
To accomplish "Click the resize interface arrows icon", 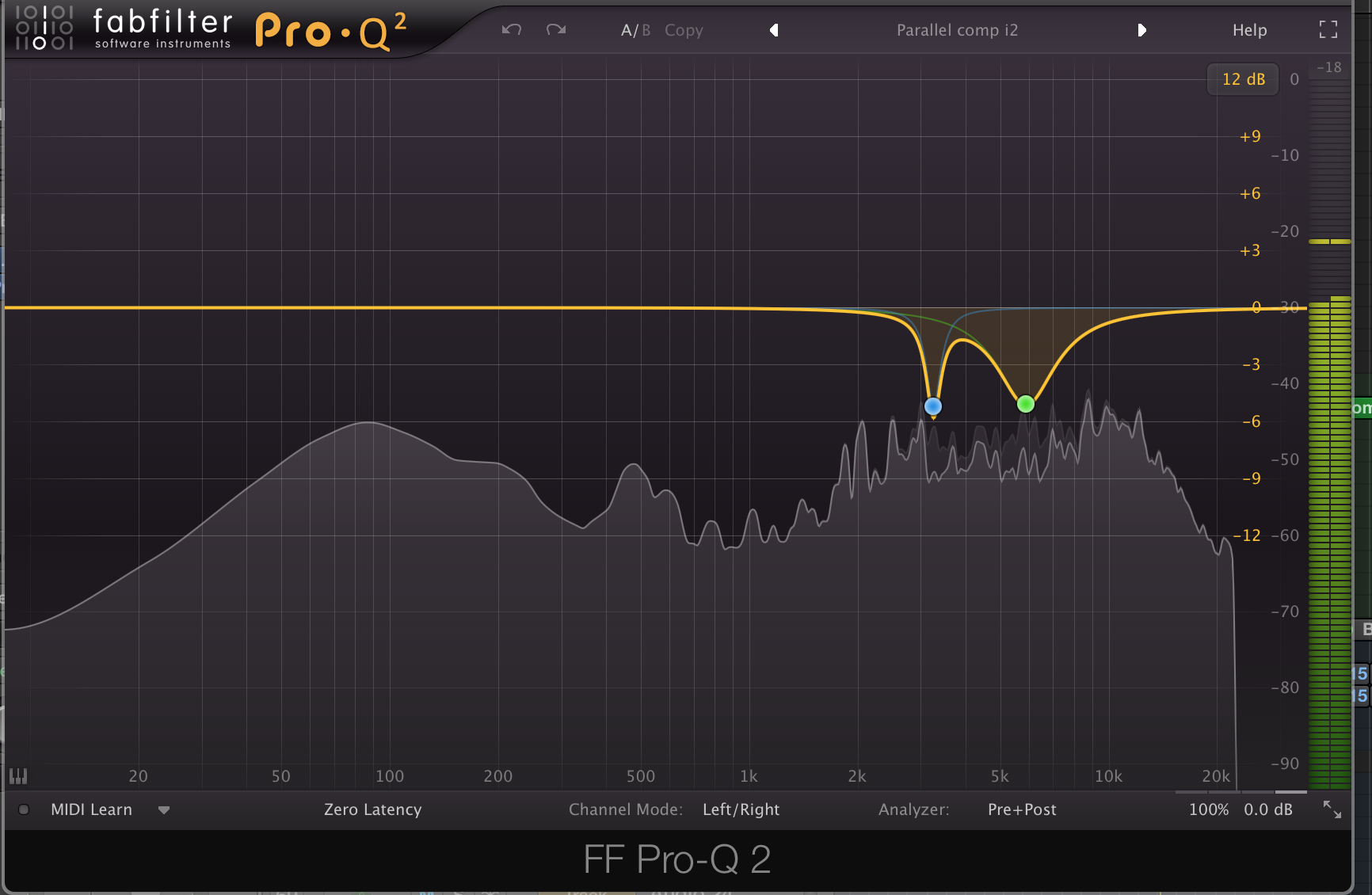I will [1332, 809].
